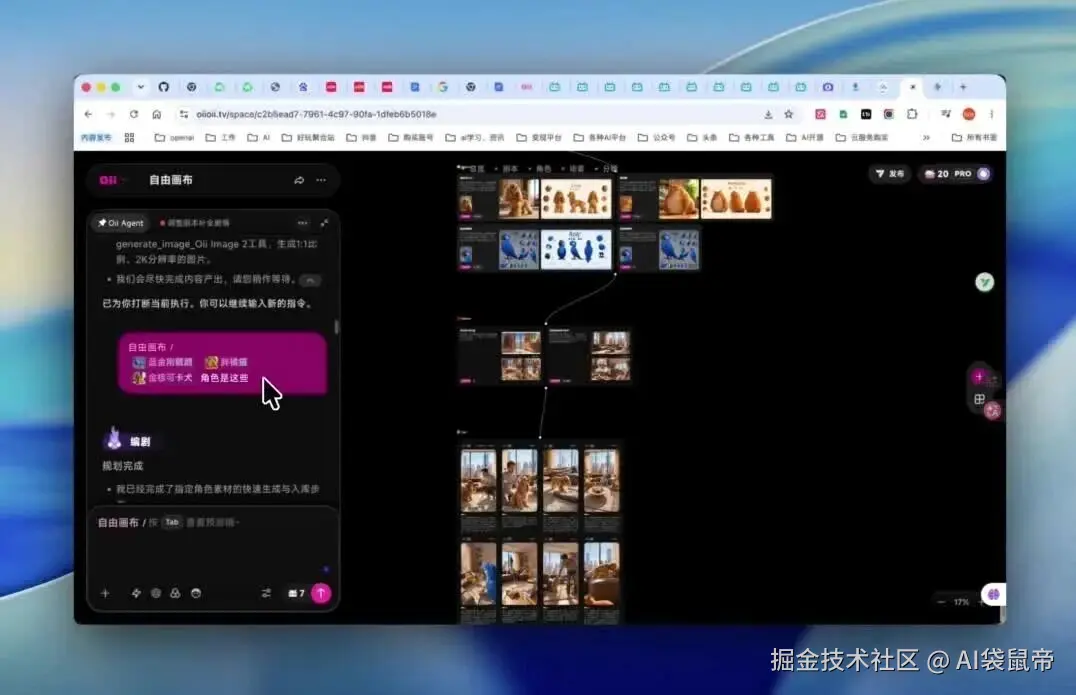Screen dimensions: 1076x695
Task: Open the tab search dropdown arrow
Action: (x=141, y=87)
